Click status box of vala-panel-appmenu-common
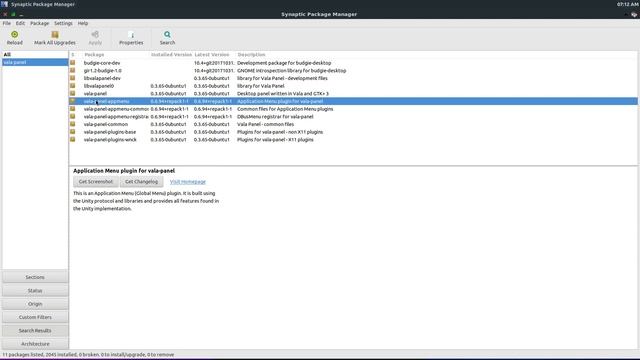 (x=73, y=109)
